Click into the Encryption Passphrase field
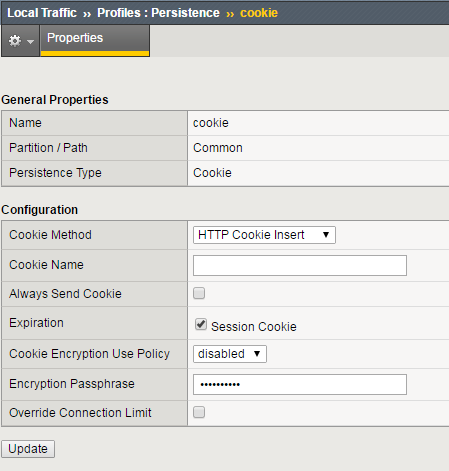449x471 pixels. [300, 384]
